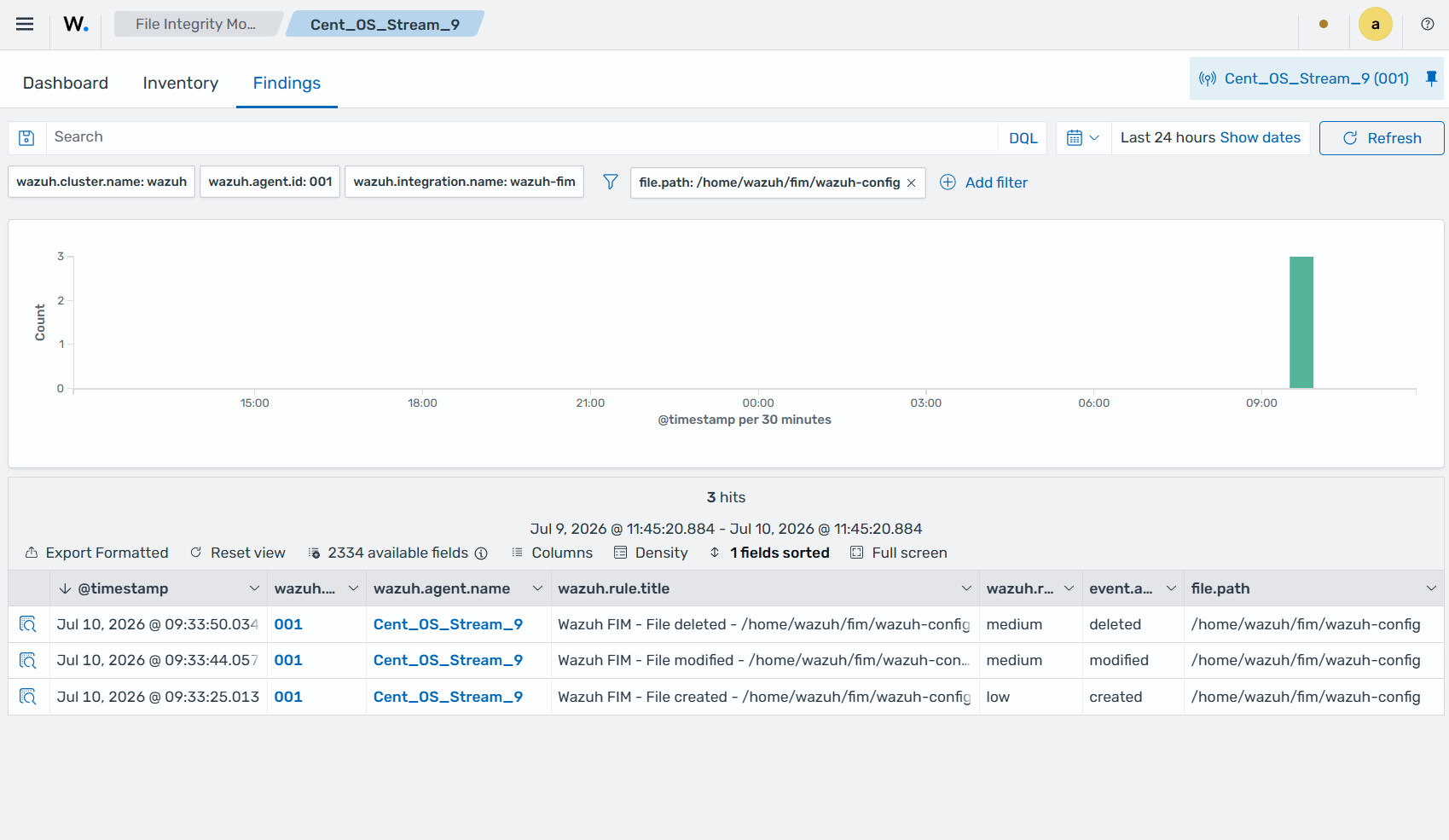
Task: Open the Density options
Action: (651, 553)
